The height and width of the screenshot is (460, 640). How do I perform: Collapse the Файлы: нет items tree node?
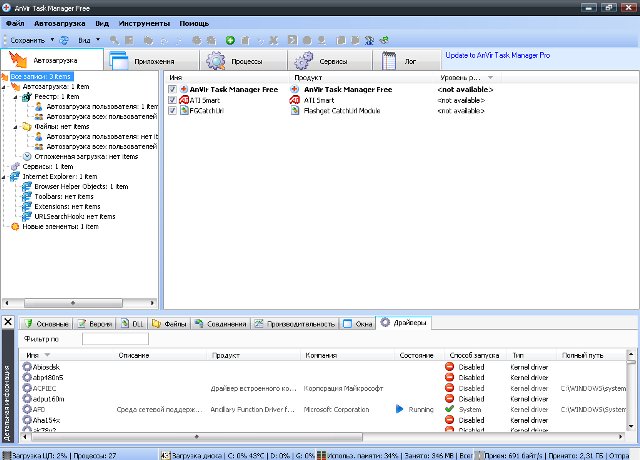[x=16, y=127]
